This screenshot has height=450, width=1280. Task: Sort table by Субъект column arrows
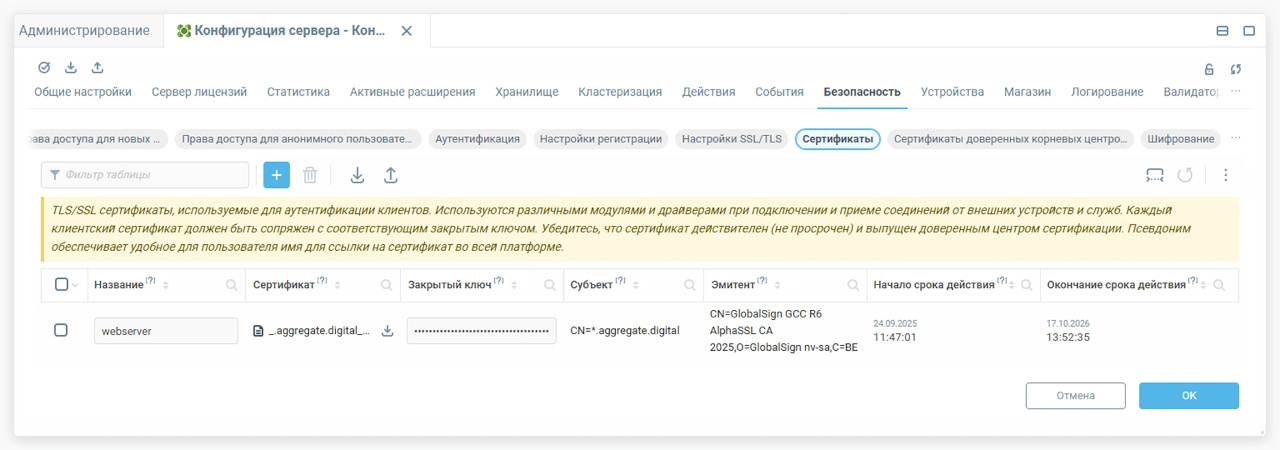tap(636, 285)
